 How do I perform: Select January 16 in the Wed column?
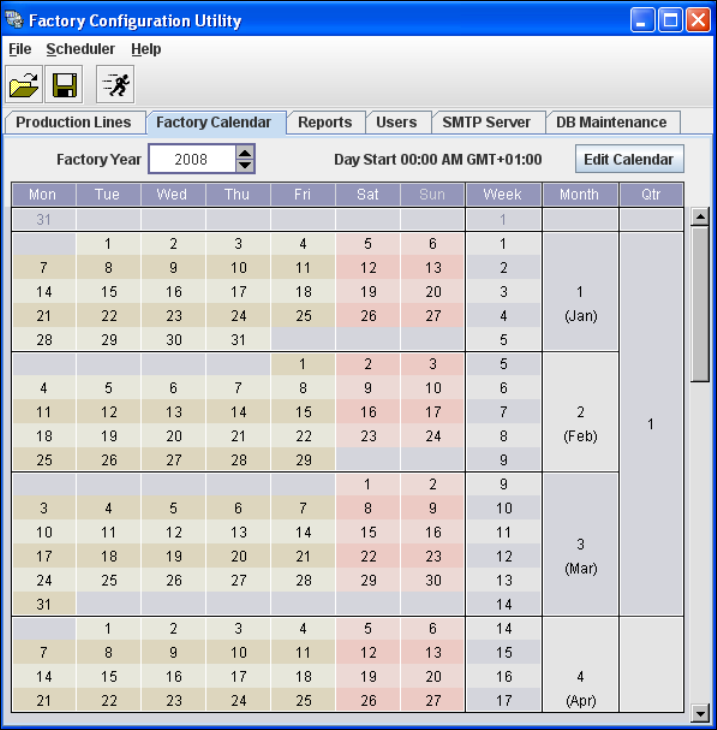173,292
